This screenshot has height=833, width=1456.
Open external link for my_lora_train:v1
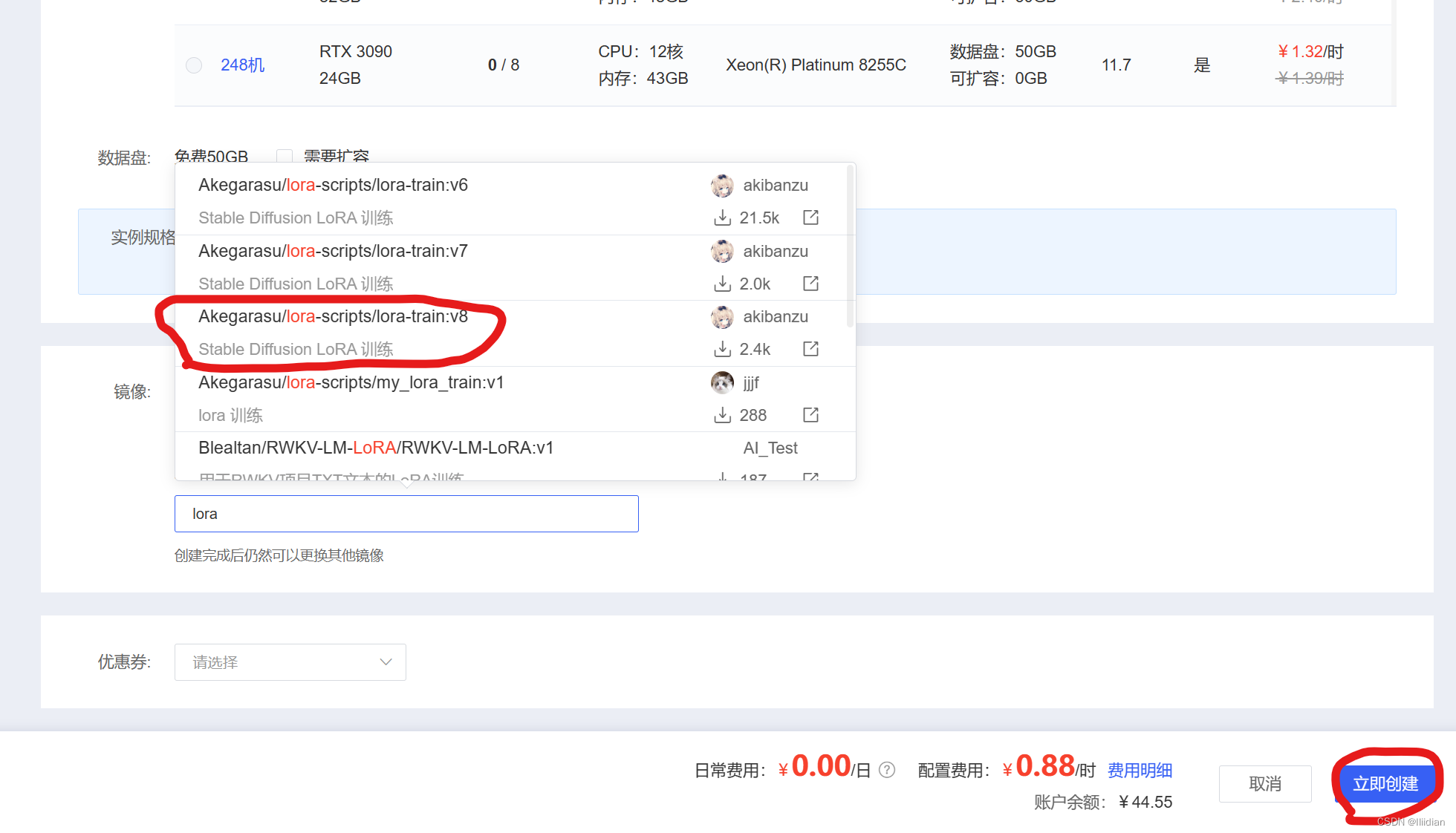click(x=810, y=415)
